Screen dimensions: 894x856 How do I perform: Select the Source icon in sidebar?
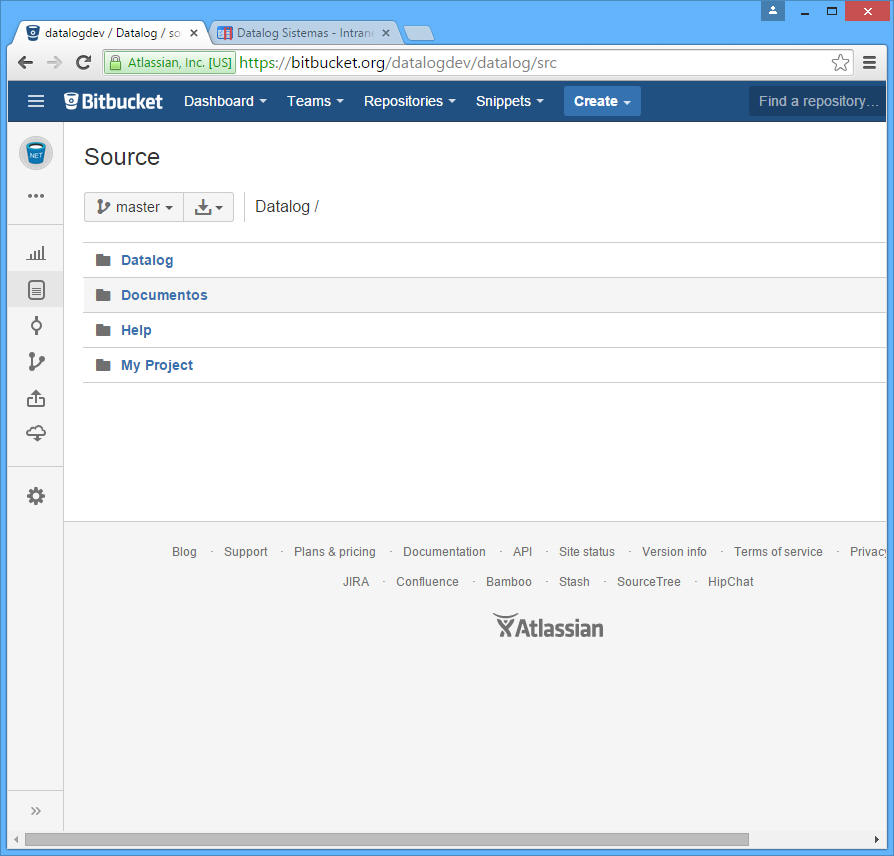pos(36,290)
